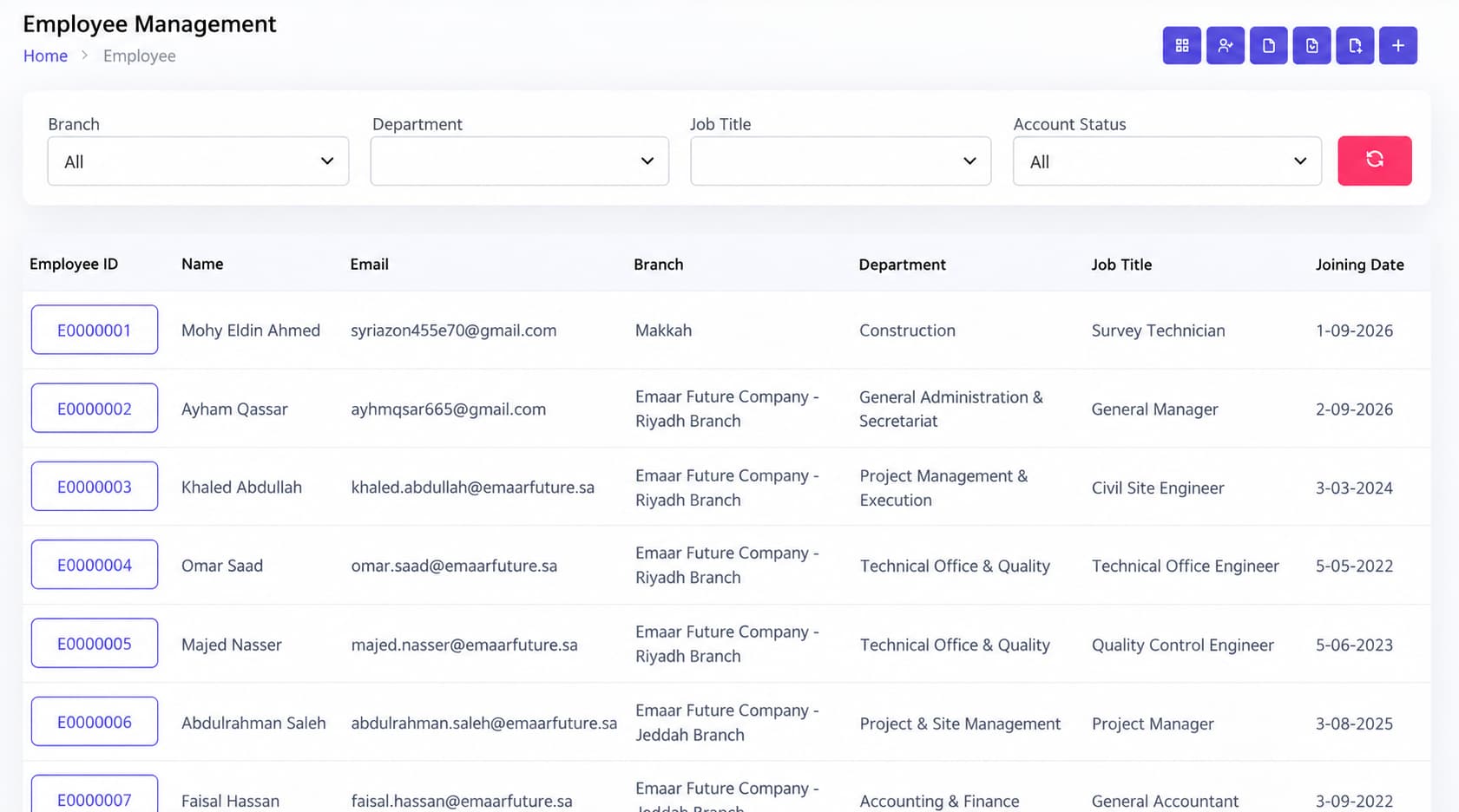Click the Survey Technician job title cell
The height and width of the screenshot is (812, 1459).
[x=1158, y=331]
